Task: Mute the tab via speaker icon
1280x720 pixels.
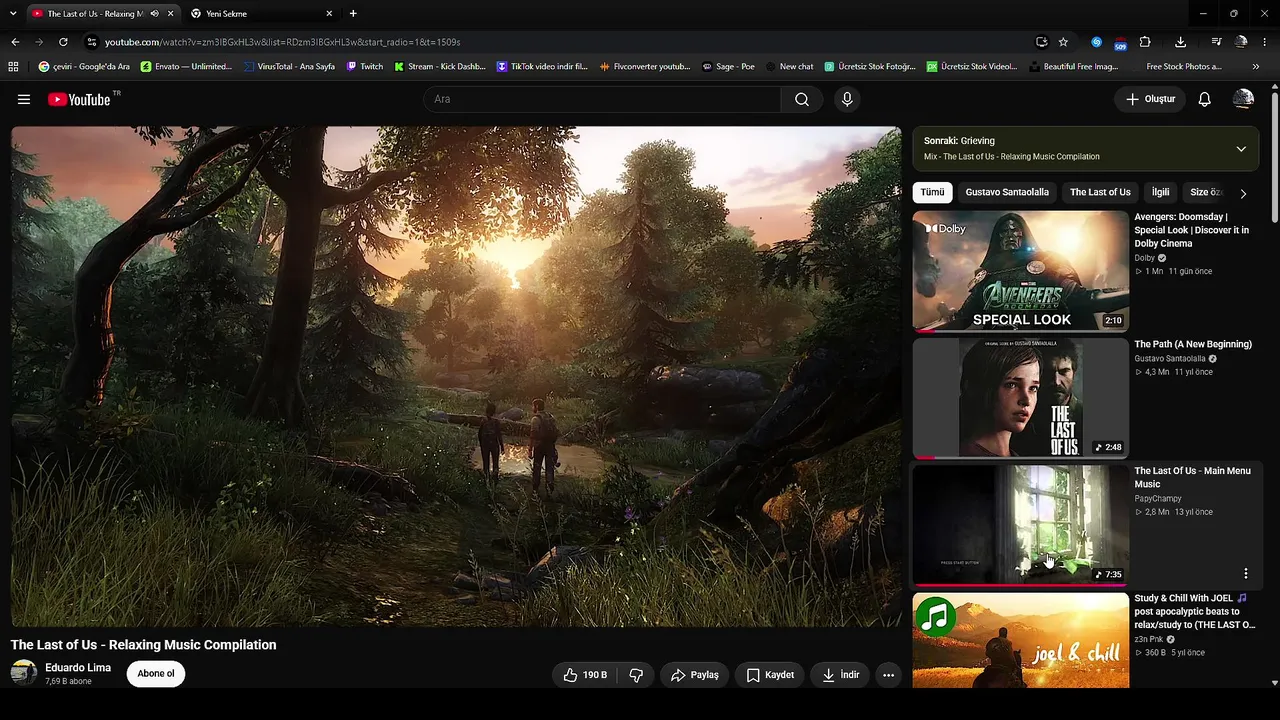Action: pyautogui.click(x=154, y=14)
